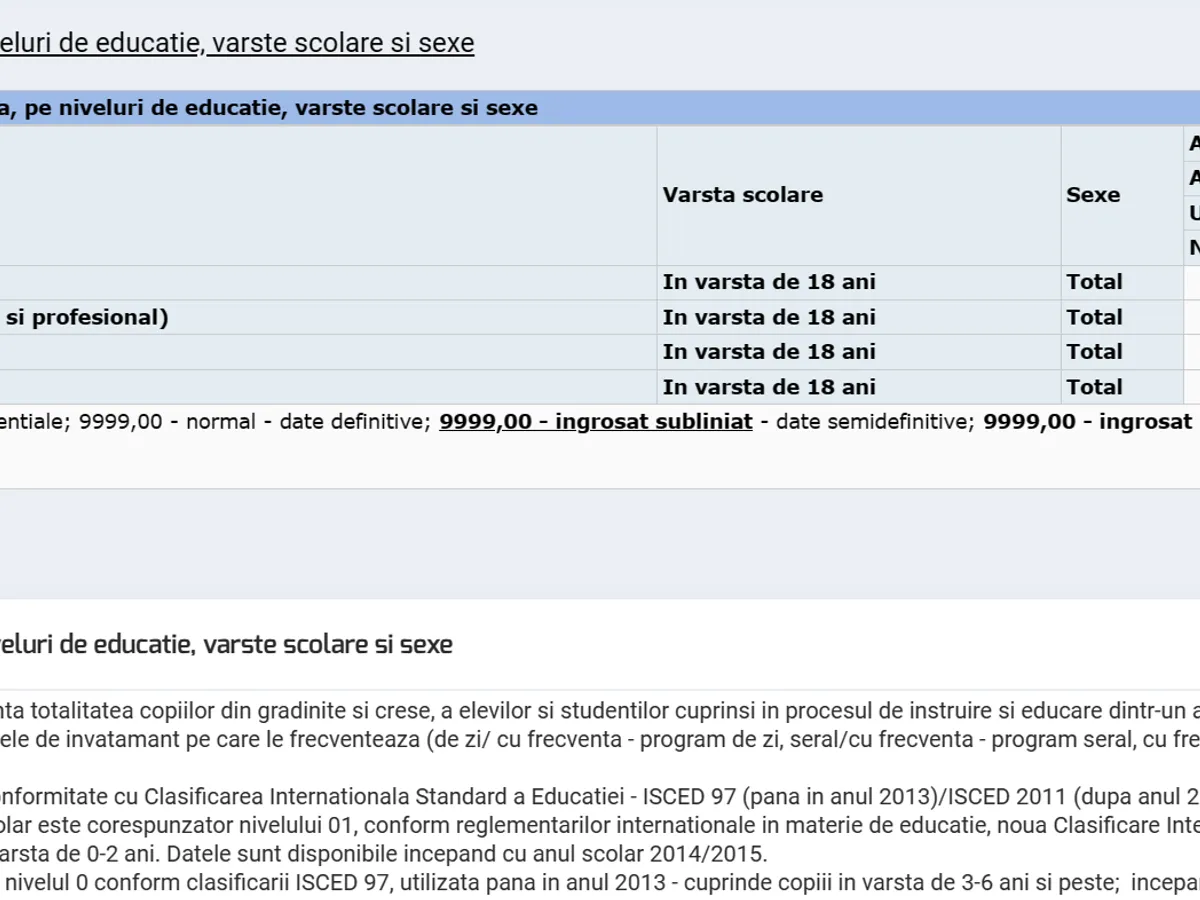The width and height of the screenshot is (1200, 900).
Task: Open the underlined page title link at top
Action: point(236,43)
